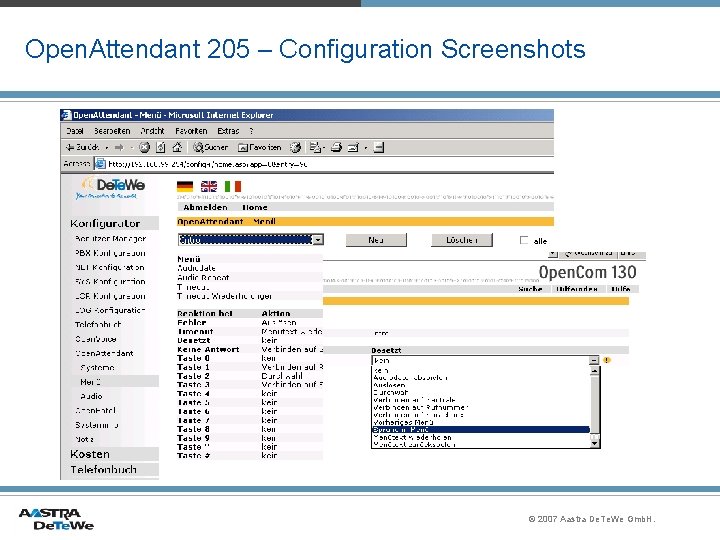The height and width of the screenshot is (540, 720).
Task: Click the Edit page toolbar icon
Action: (353, 147)
